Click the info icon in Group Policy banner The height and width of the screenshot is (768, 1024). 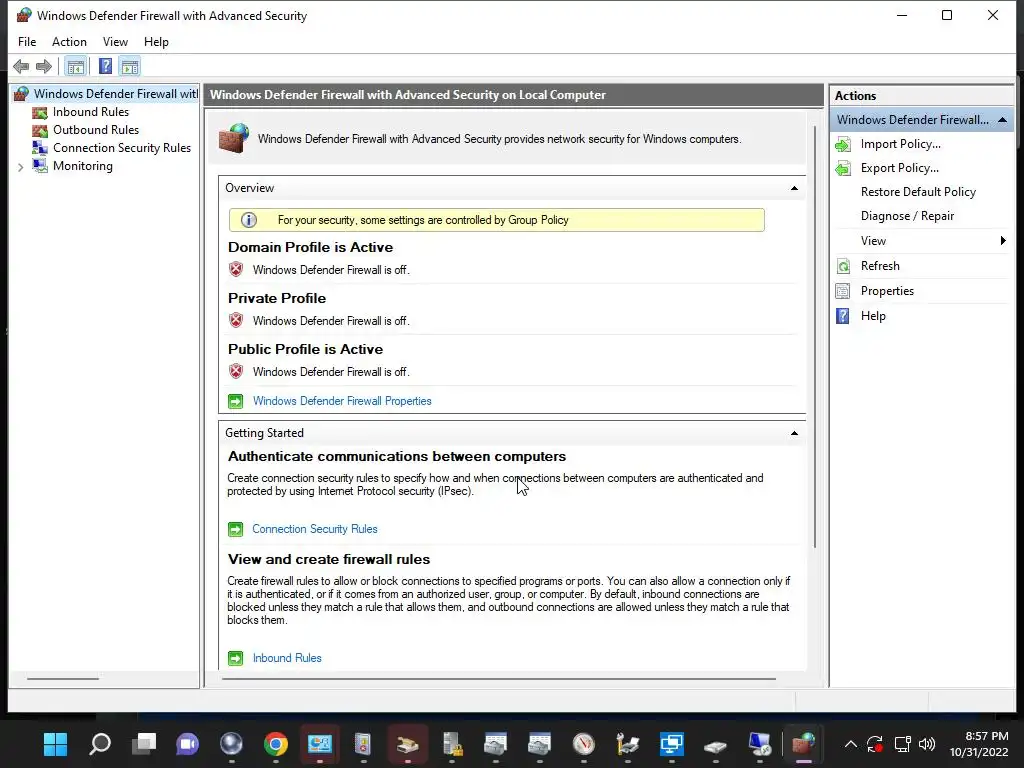(x=249, y=220)
